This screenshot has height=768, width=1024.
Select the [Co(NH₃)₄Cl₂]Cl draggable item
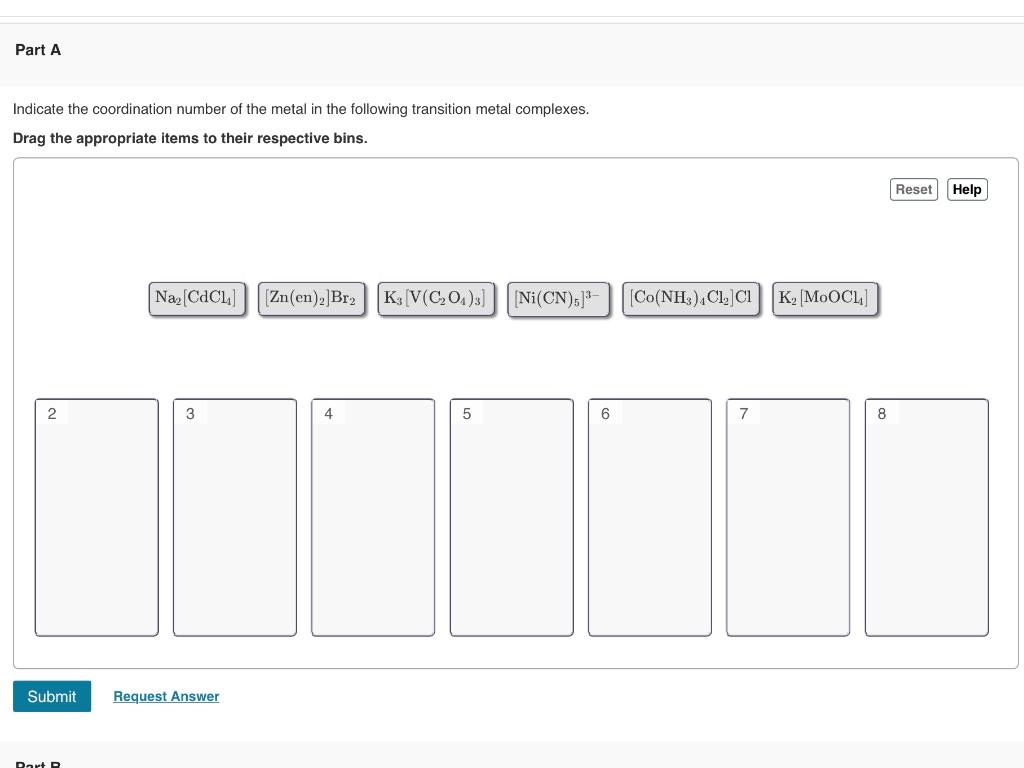click(x=691, y=297)
